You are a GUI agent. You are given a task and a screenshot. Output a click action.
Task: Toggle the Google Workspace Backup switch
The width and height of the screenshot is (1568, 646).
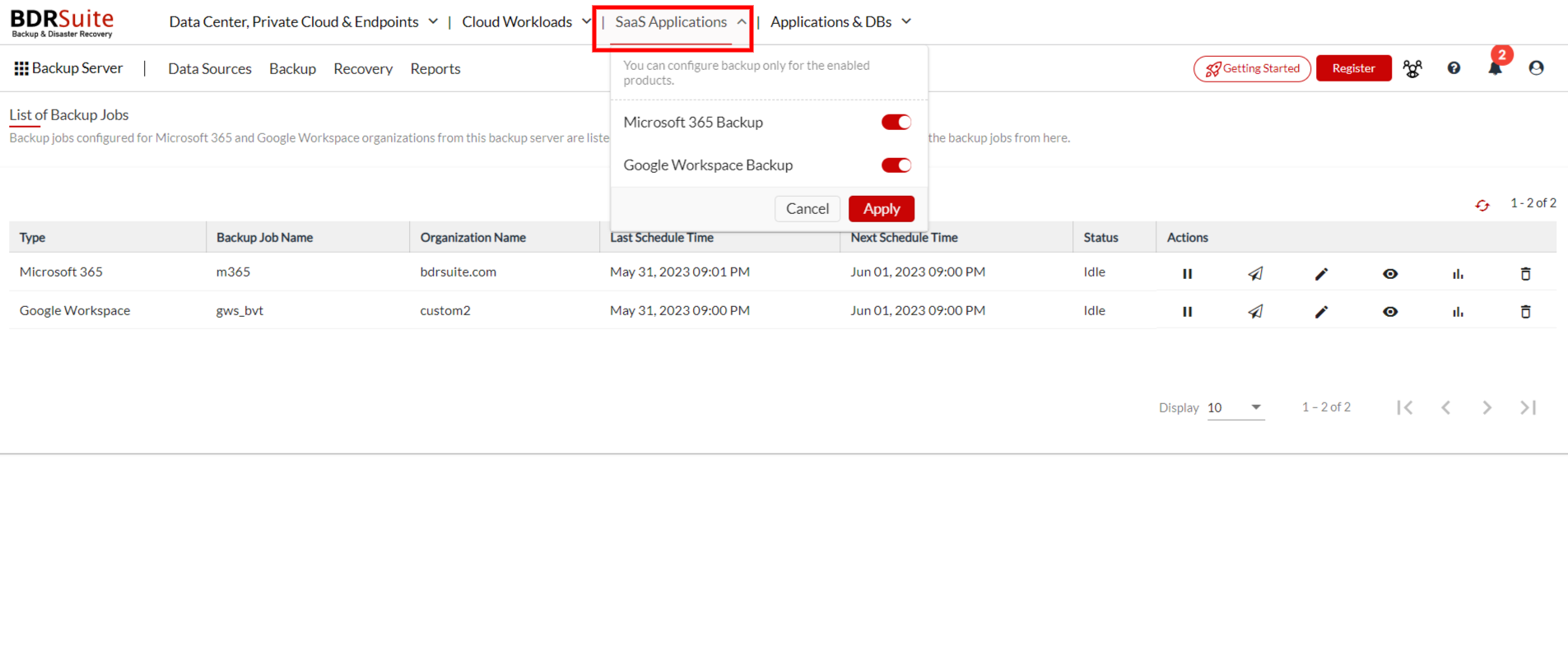click(896, 165)
